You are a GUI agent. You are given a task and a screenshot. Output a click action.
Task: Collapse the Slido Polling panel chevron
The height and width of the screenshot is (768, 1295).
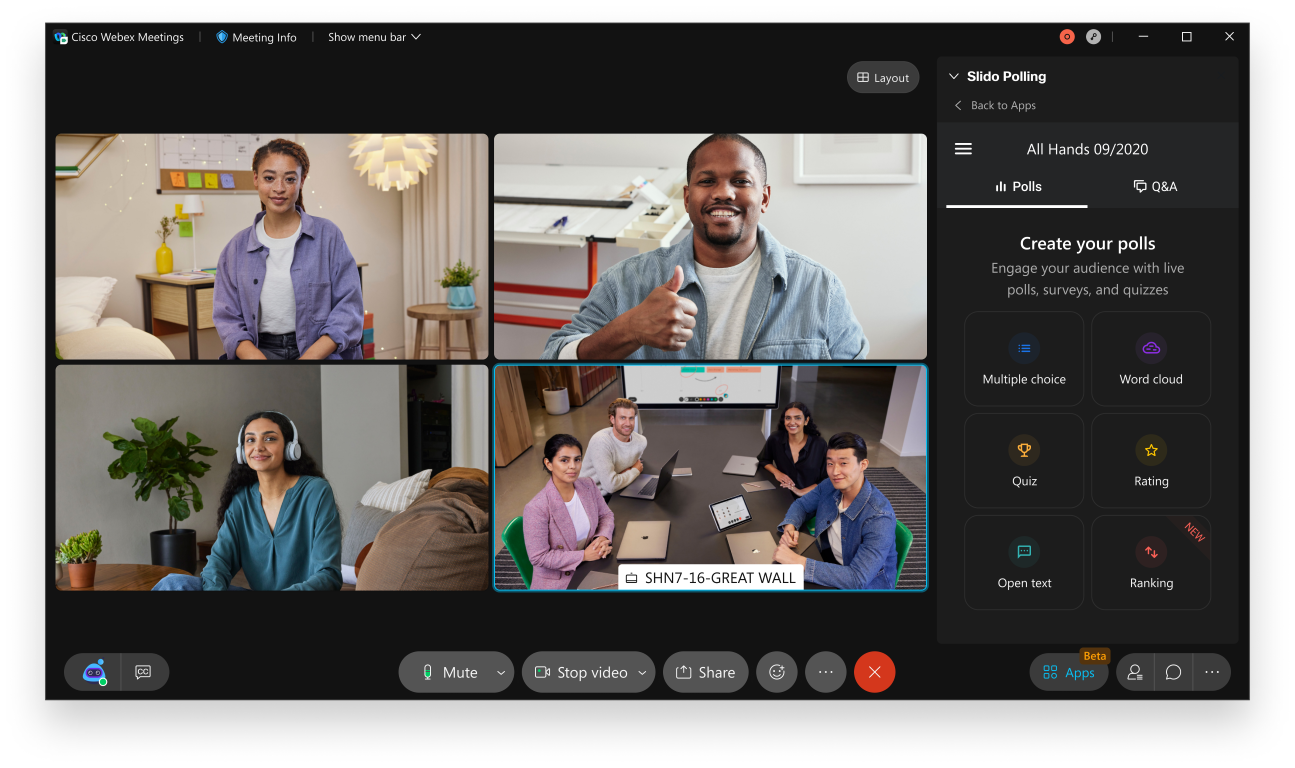point(954,76)
